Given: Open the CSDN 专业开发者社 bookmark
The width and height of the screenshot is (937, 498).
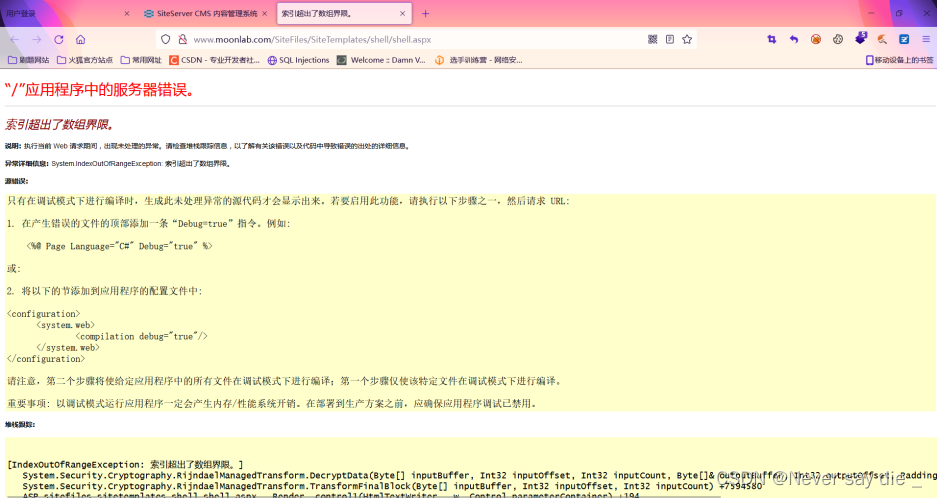Looking at the screenshot, I should 215,60.
